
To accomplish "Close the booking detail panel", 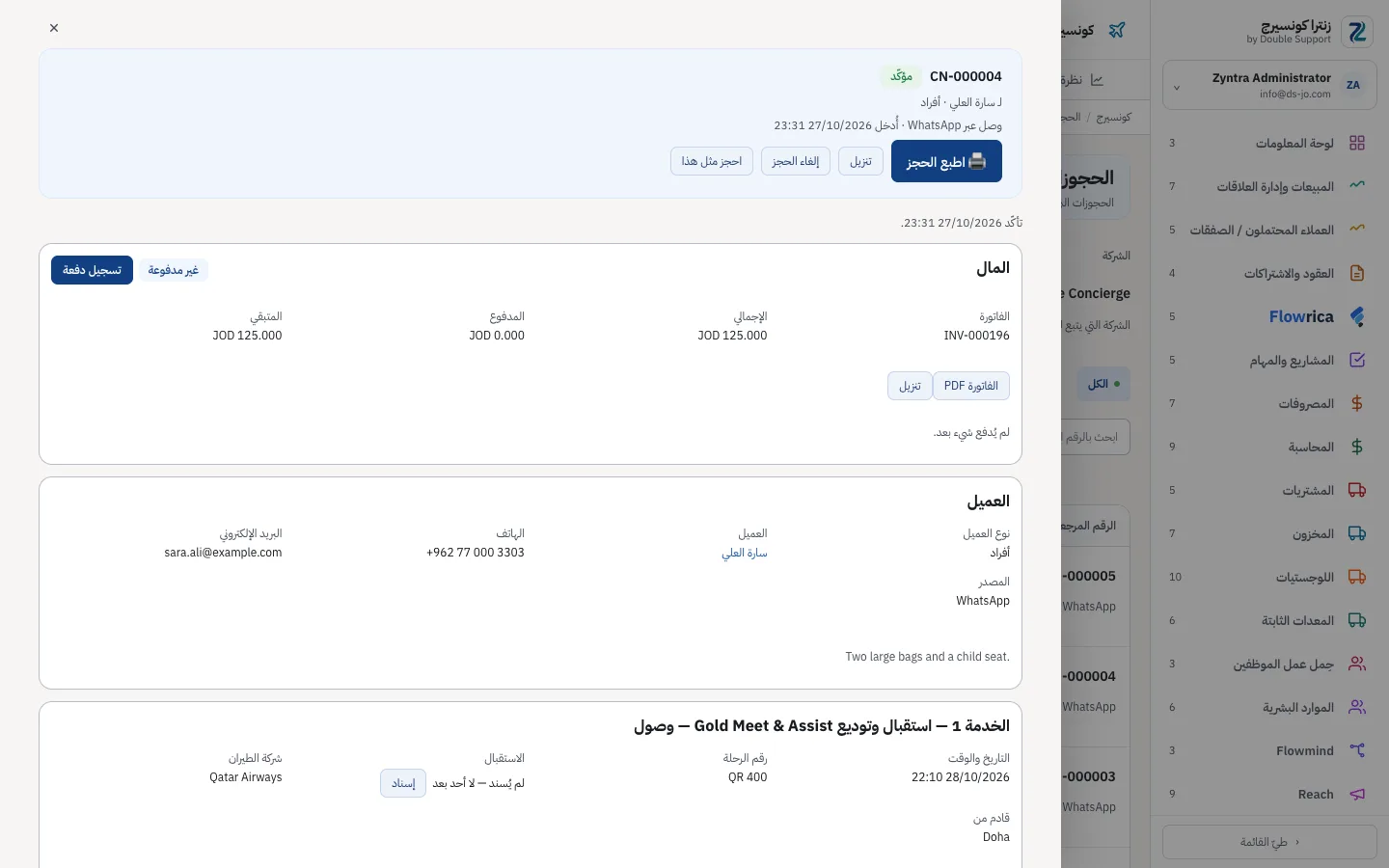I will click(x=54, y=28).
